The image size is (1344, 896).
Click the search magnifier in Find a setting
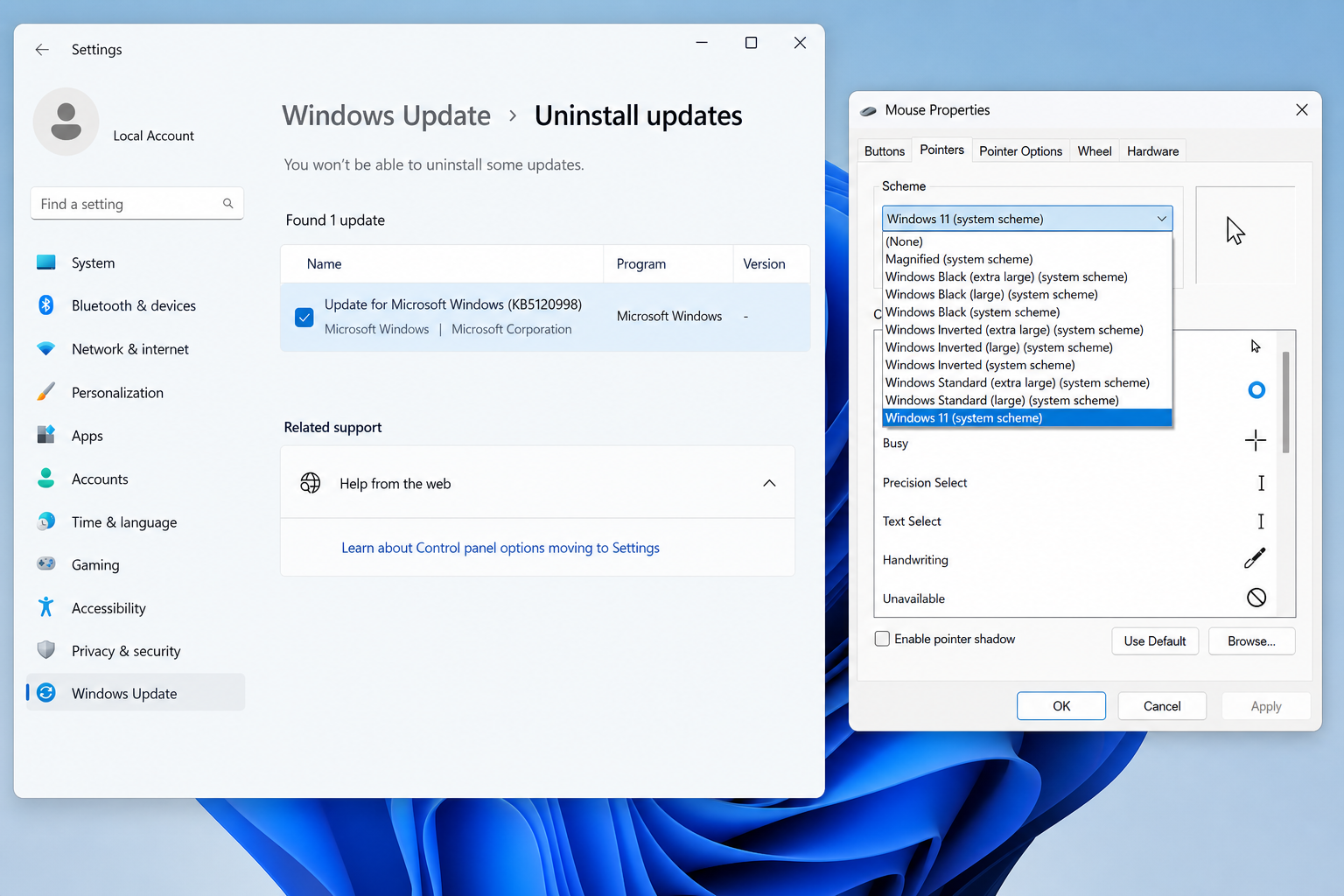click(x=227, y=204)
